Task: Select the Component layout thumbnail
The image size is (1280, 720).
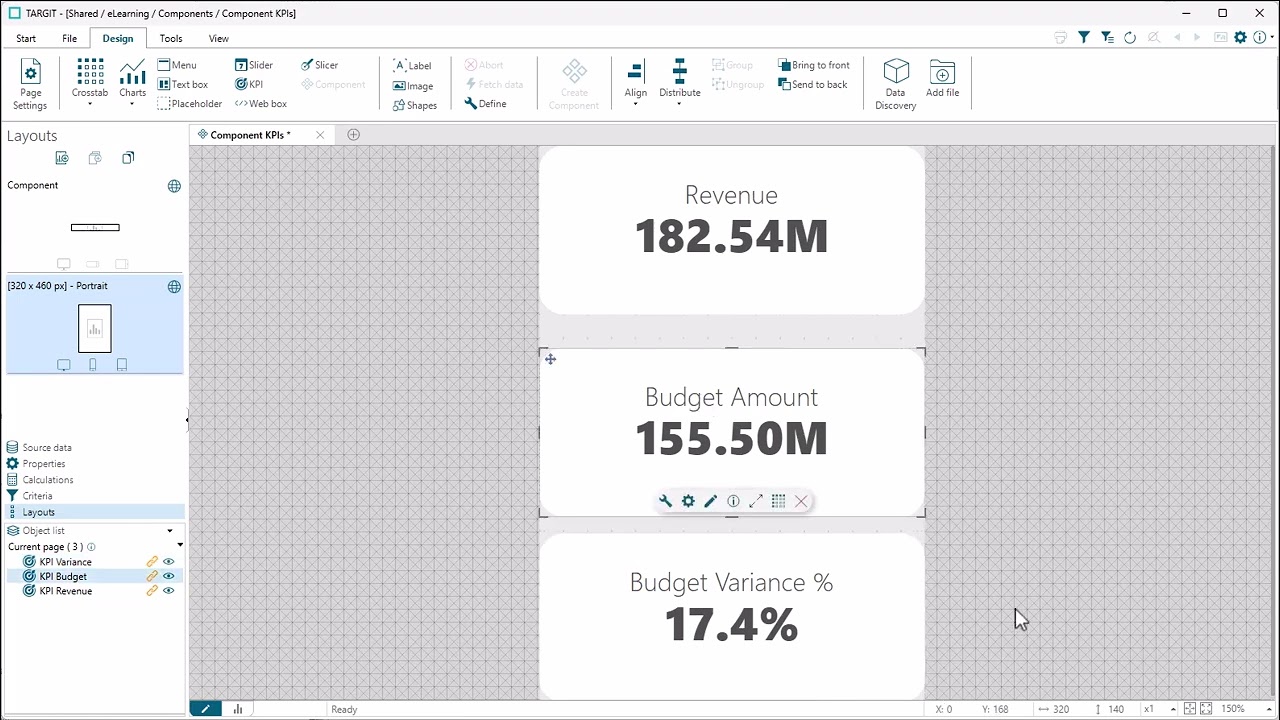Action: click(x=95, y=227)
